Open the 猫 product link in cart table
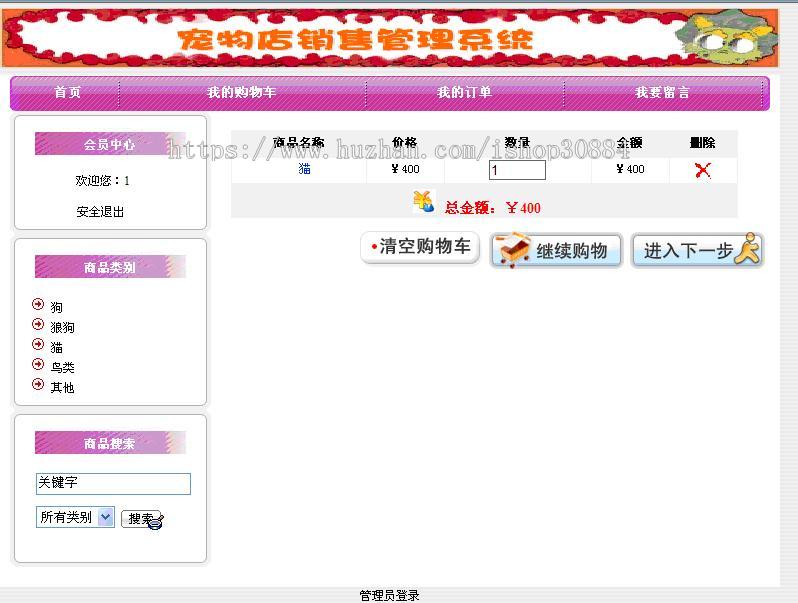Viewport: 798px width, 603px height. click(304, 169)
